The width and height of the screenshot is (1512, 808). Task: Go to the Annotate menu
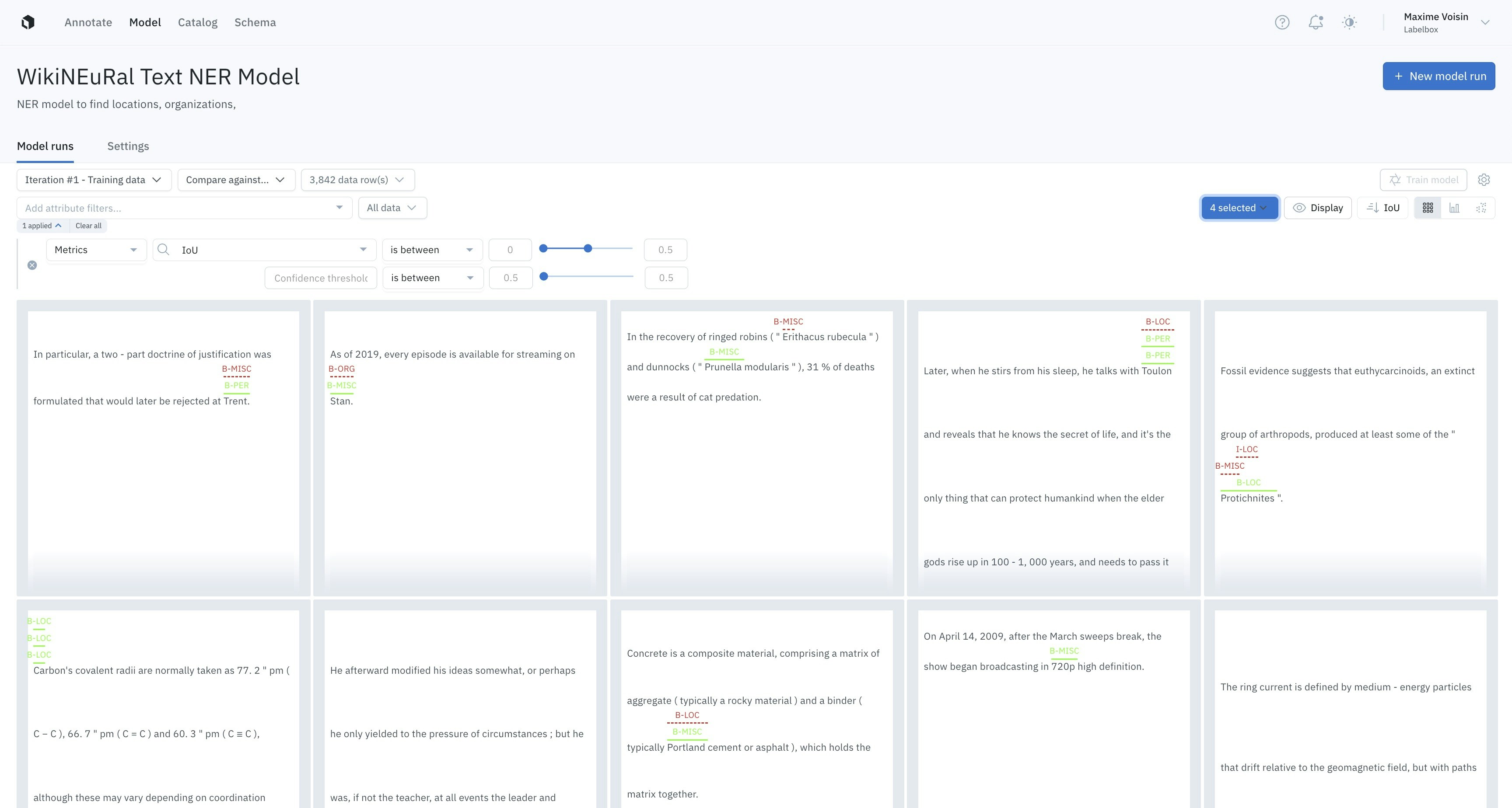[88, 22]
